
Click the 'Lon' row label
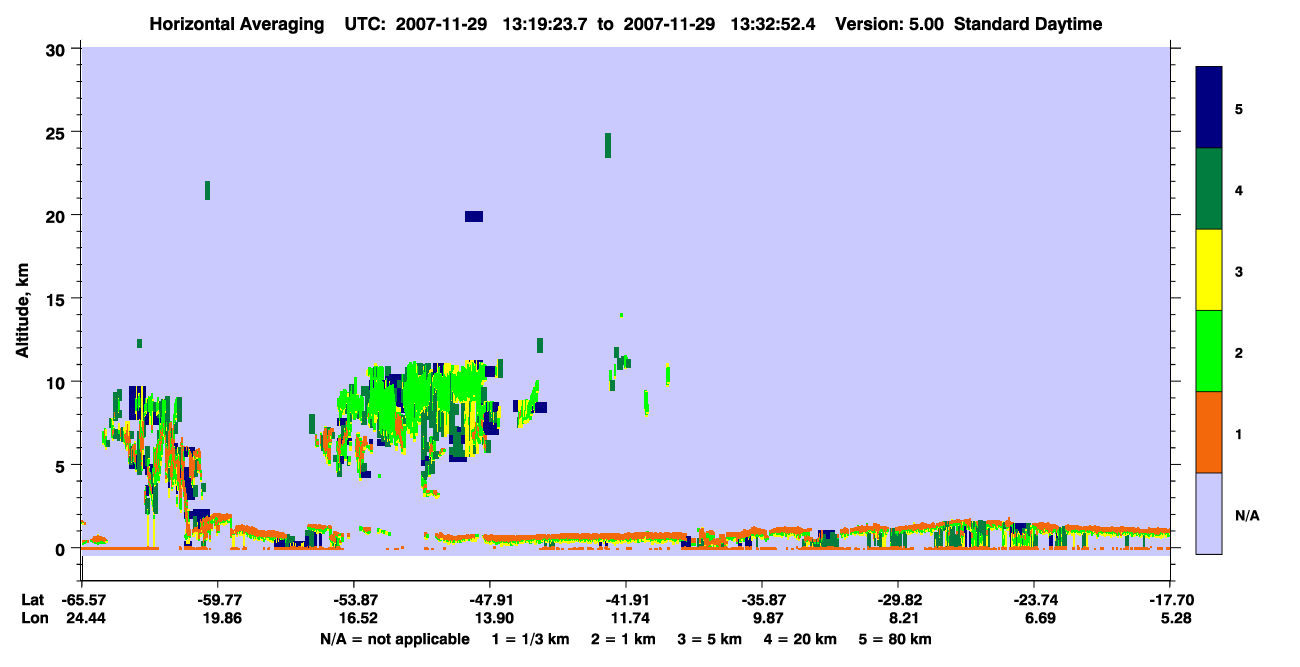pyautogui.click(x=33, y=619)
